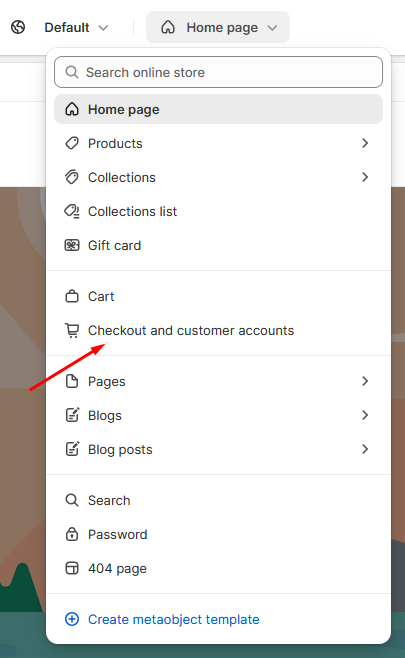The height and width of the screenshot is (658, 405).
Task: Click the Gift card icon
Action: point(72,245)
